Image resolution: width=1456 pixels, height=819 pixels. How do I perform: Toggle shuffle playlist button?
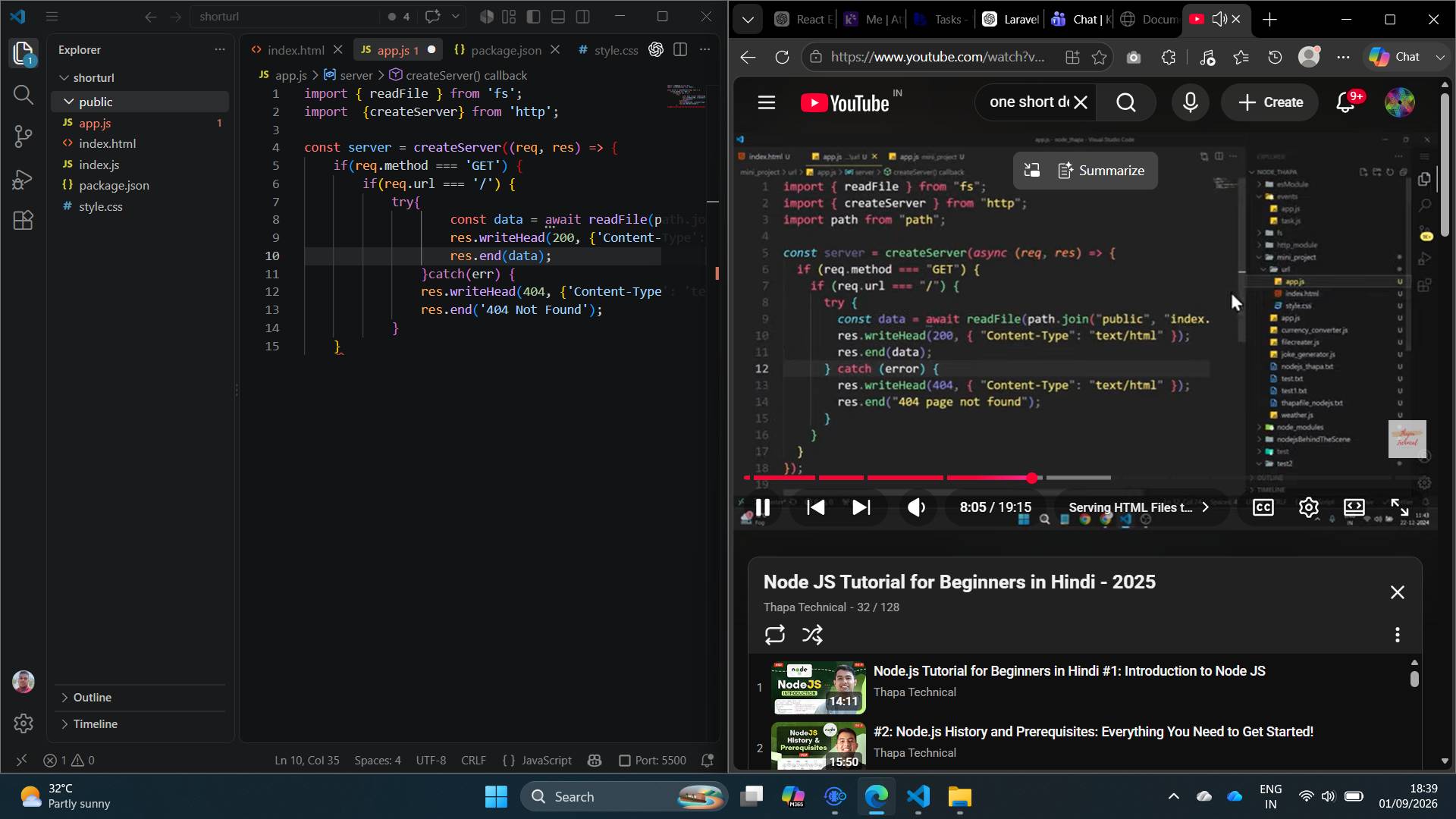(x=812, y=635)
